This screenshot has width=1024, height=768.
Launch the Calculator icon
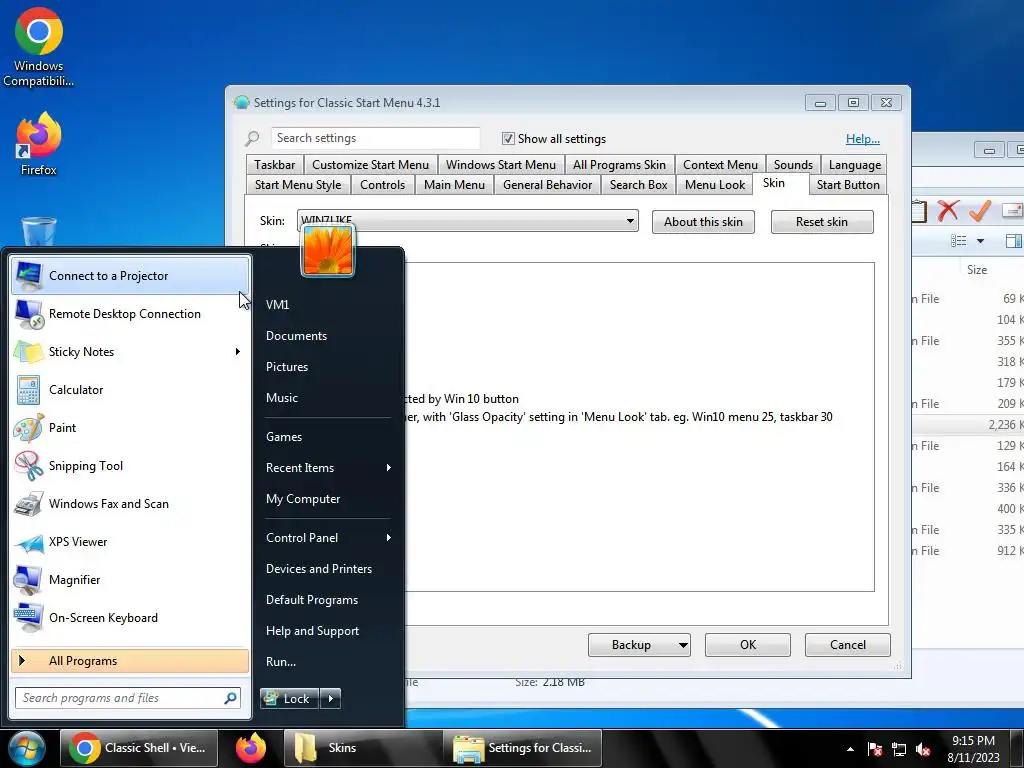29,390
